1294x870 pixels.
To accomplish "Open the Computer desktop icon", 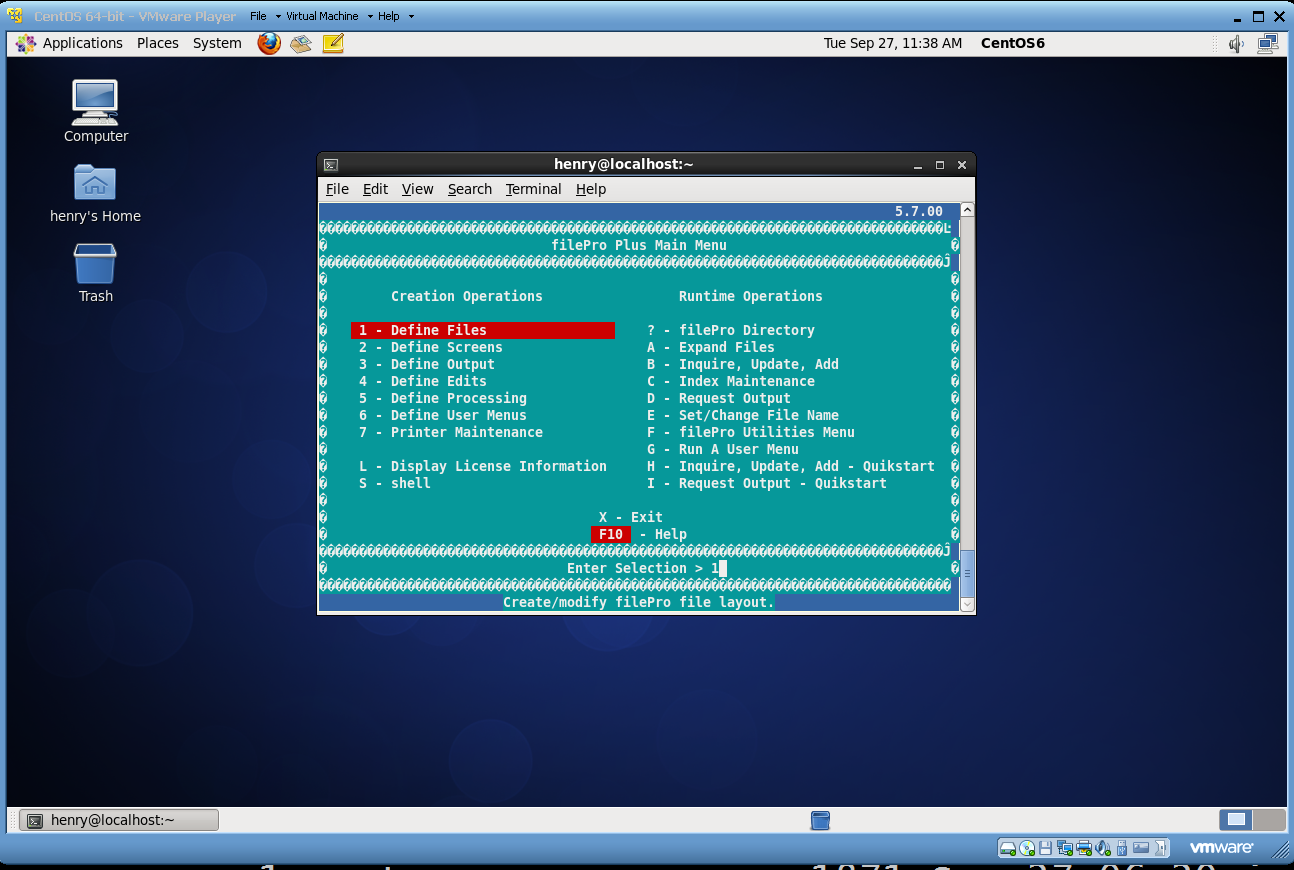I will click(95, 110).
